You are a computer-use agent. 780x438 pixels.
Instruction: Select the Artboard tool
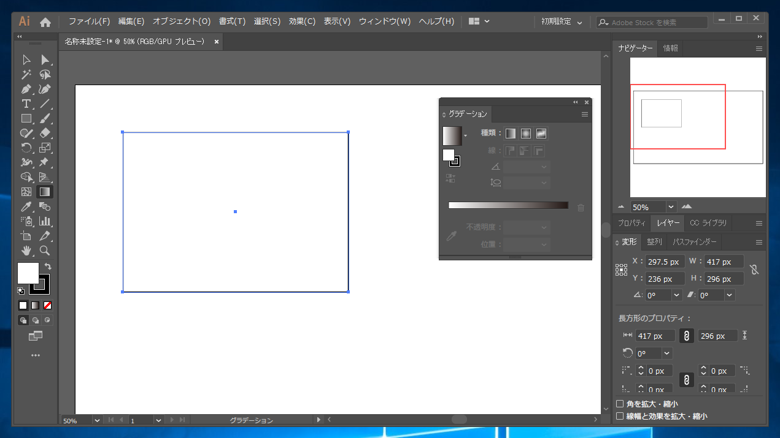pyautogui.click(x=26, y=236)
